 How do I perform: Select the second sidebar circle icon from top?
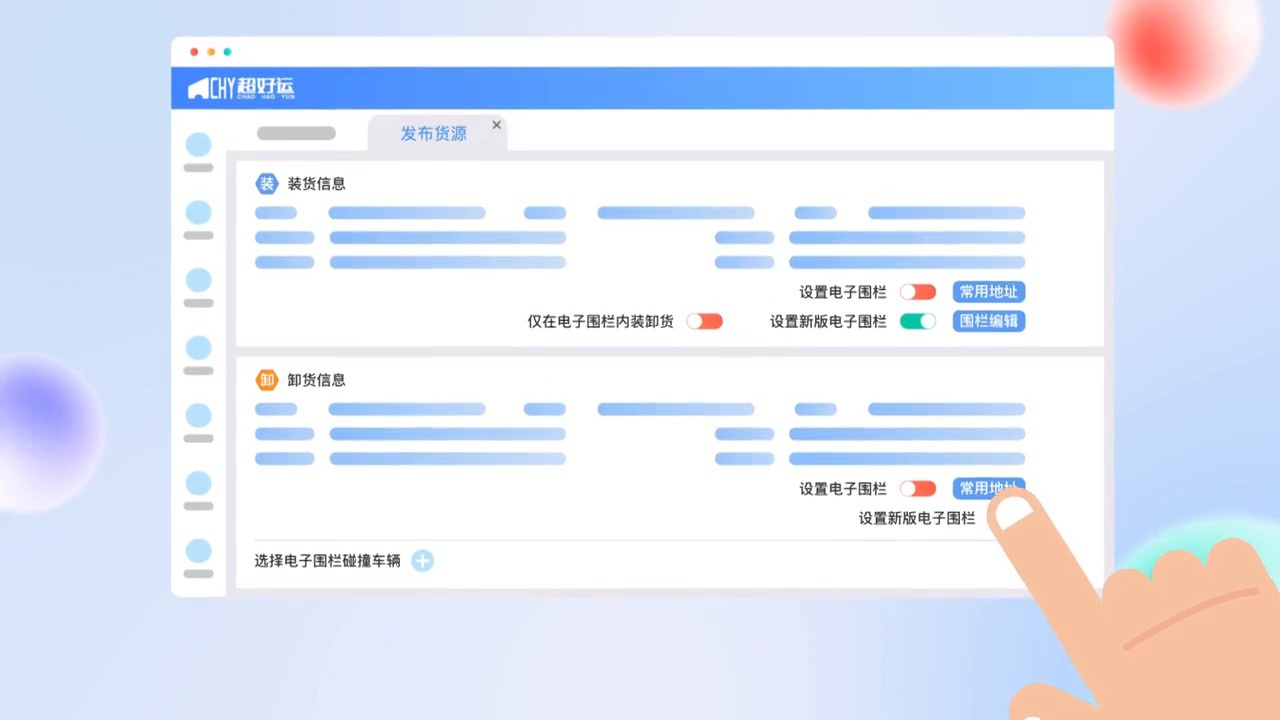pyautogui.click(x=199, y=212)
